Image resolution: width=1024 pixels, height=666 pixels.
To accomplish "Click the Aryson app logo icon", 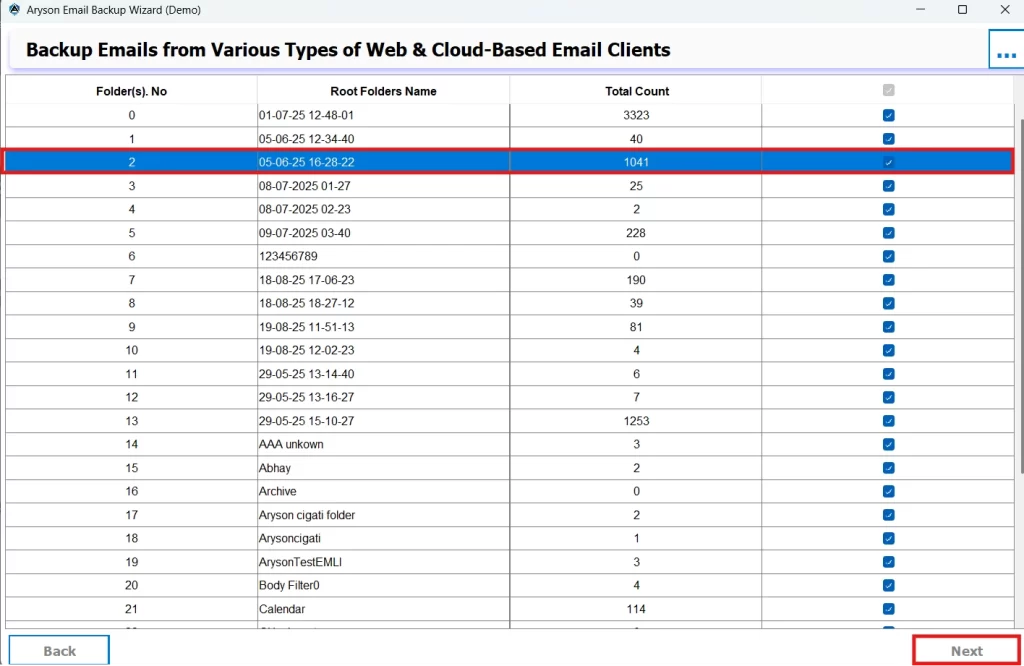I will 14,10.
